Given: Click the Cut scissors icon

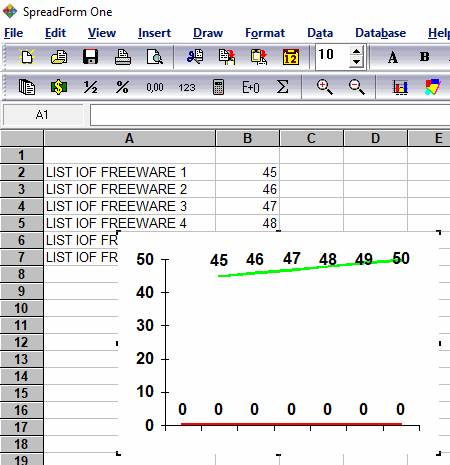Looking at the screenshot, I should pyautogui.click(x=195, y=57).
